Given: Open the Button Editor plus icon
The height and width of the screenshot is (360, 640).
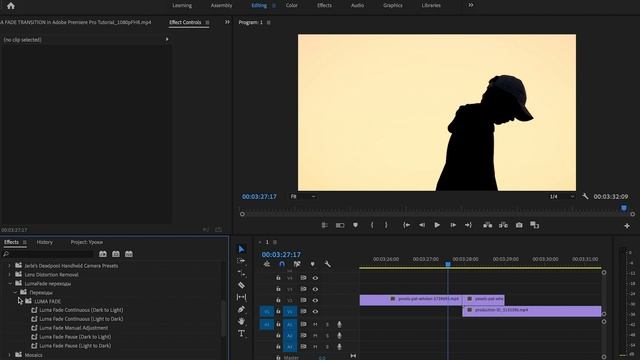Looking at the screenshot, I should 627,226.
